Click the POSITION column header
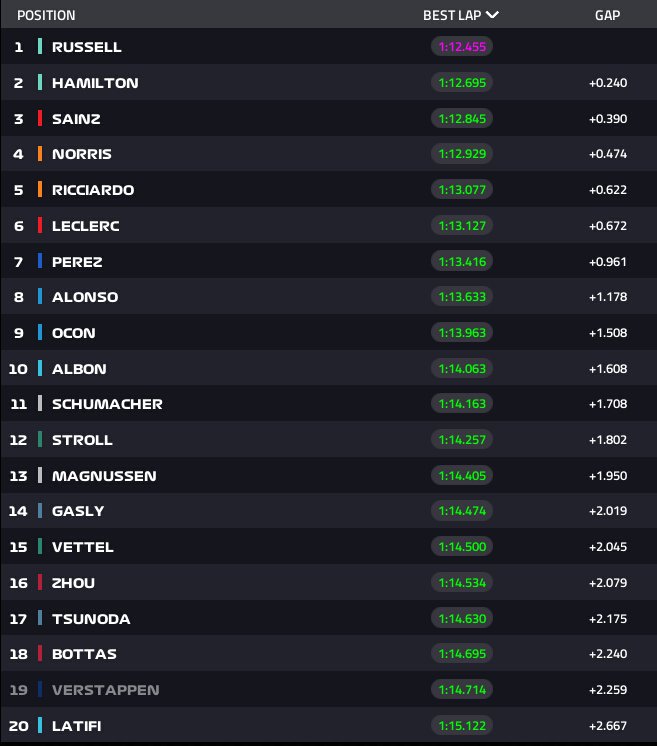This screenshot has height=746, width=657. [46, 16]
